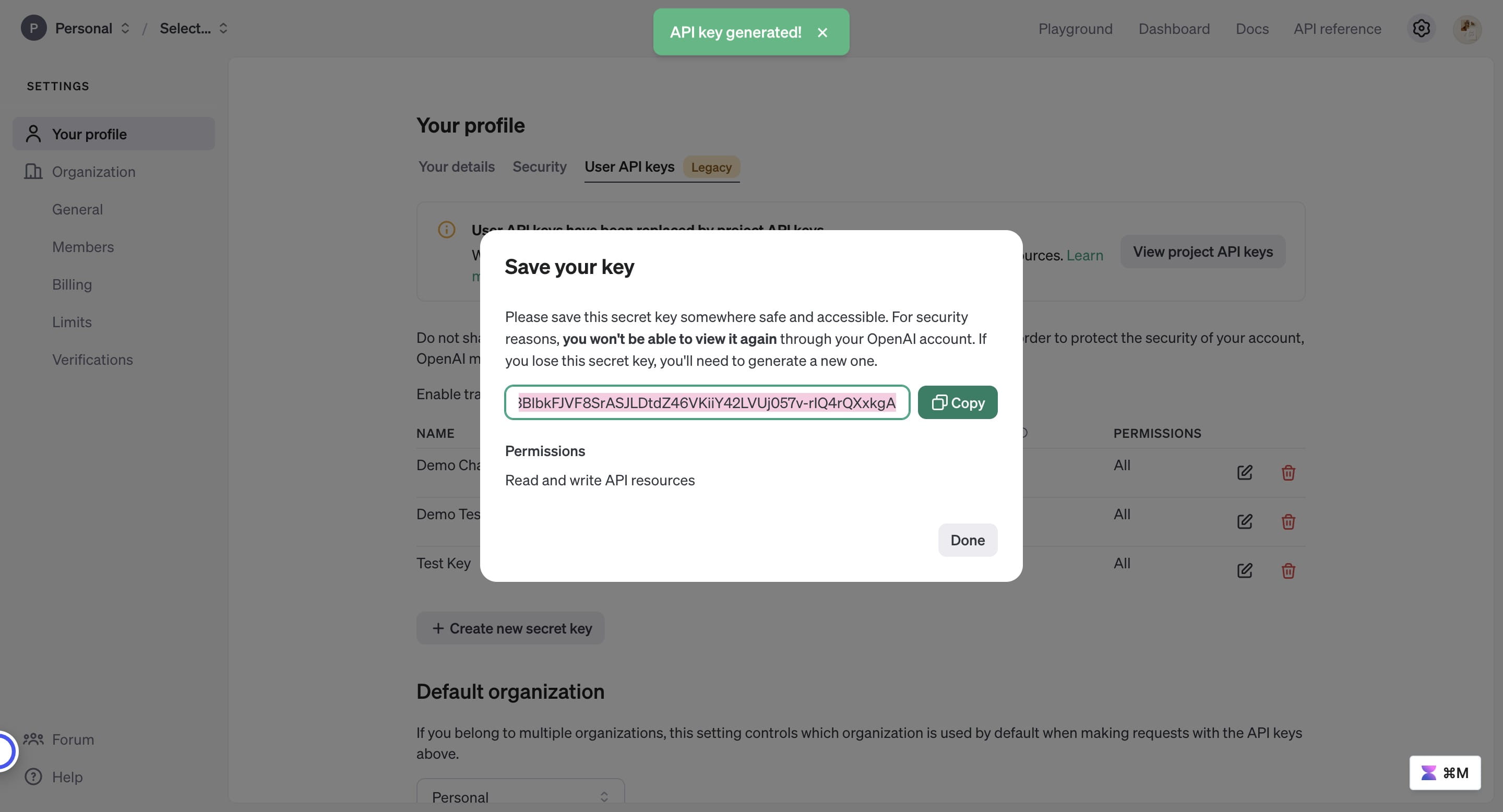Screen dimensions: 1503x812
Task: Edit the Test Key name
Action: (x=1244, y=570)
